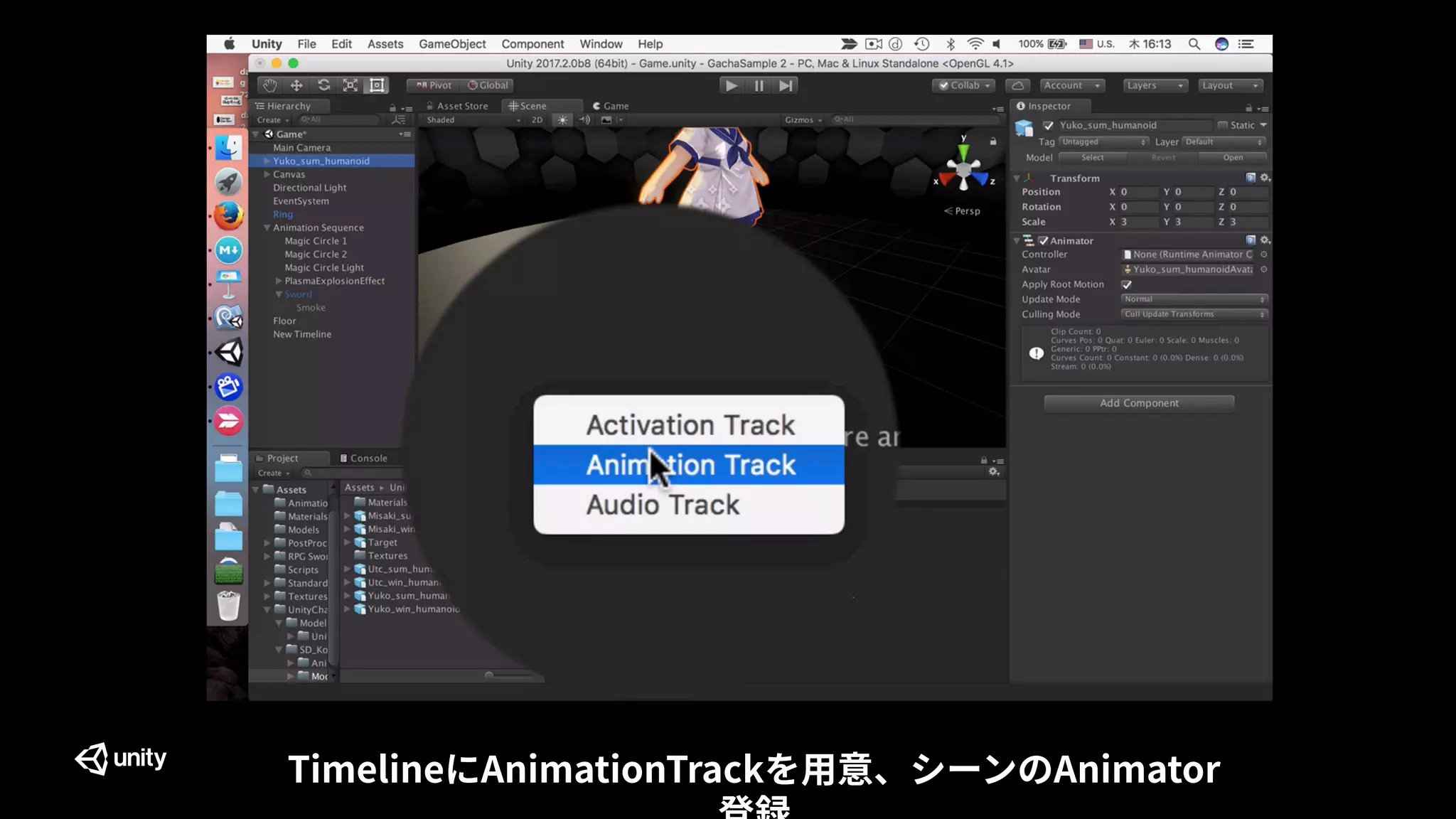Toggle Apply Root Motion checkbox
1456x819 pixels.
click(x=1126, y=284)
